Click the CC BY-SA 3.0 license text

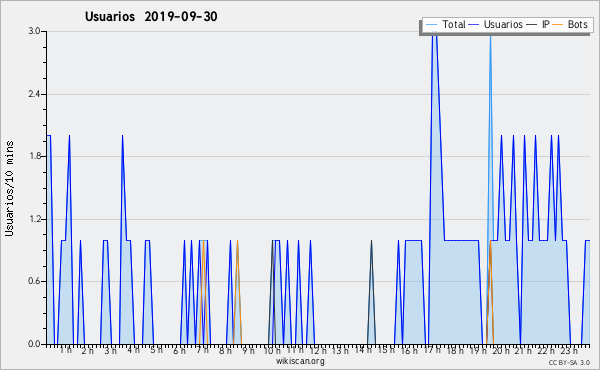click(569, 363)
